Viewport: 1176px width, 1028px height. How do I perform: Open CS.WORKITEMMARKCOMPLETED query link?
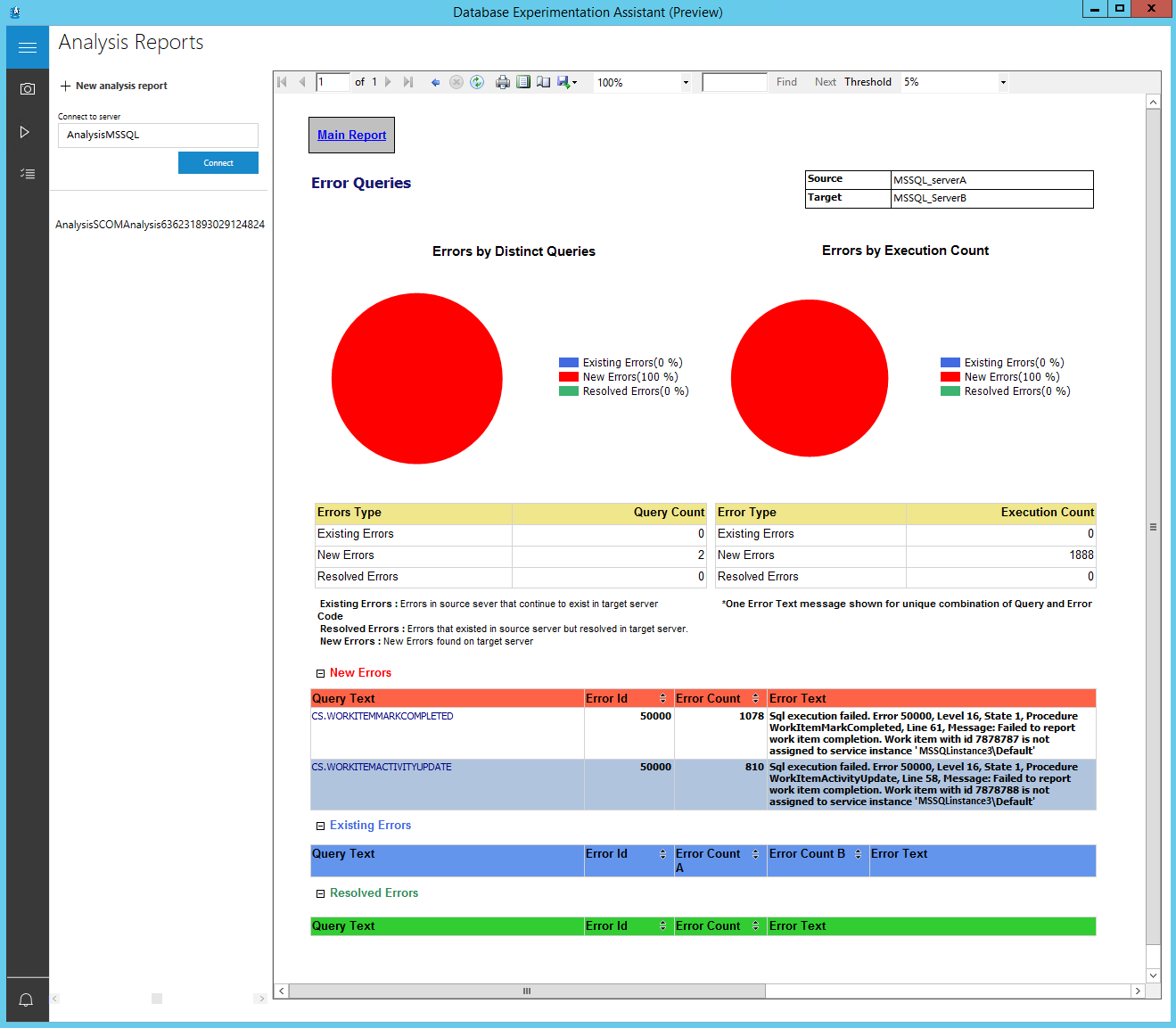[x=382, y=716]
